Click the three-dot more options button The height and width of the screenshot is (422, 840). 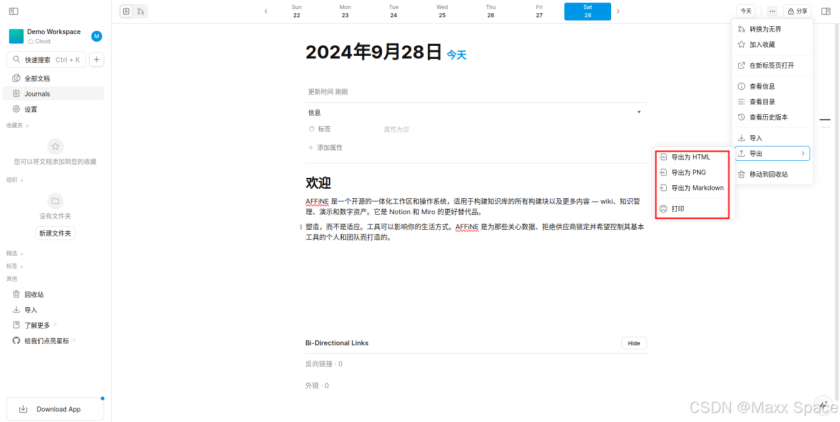[772, 11]
